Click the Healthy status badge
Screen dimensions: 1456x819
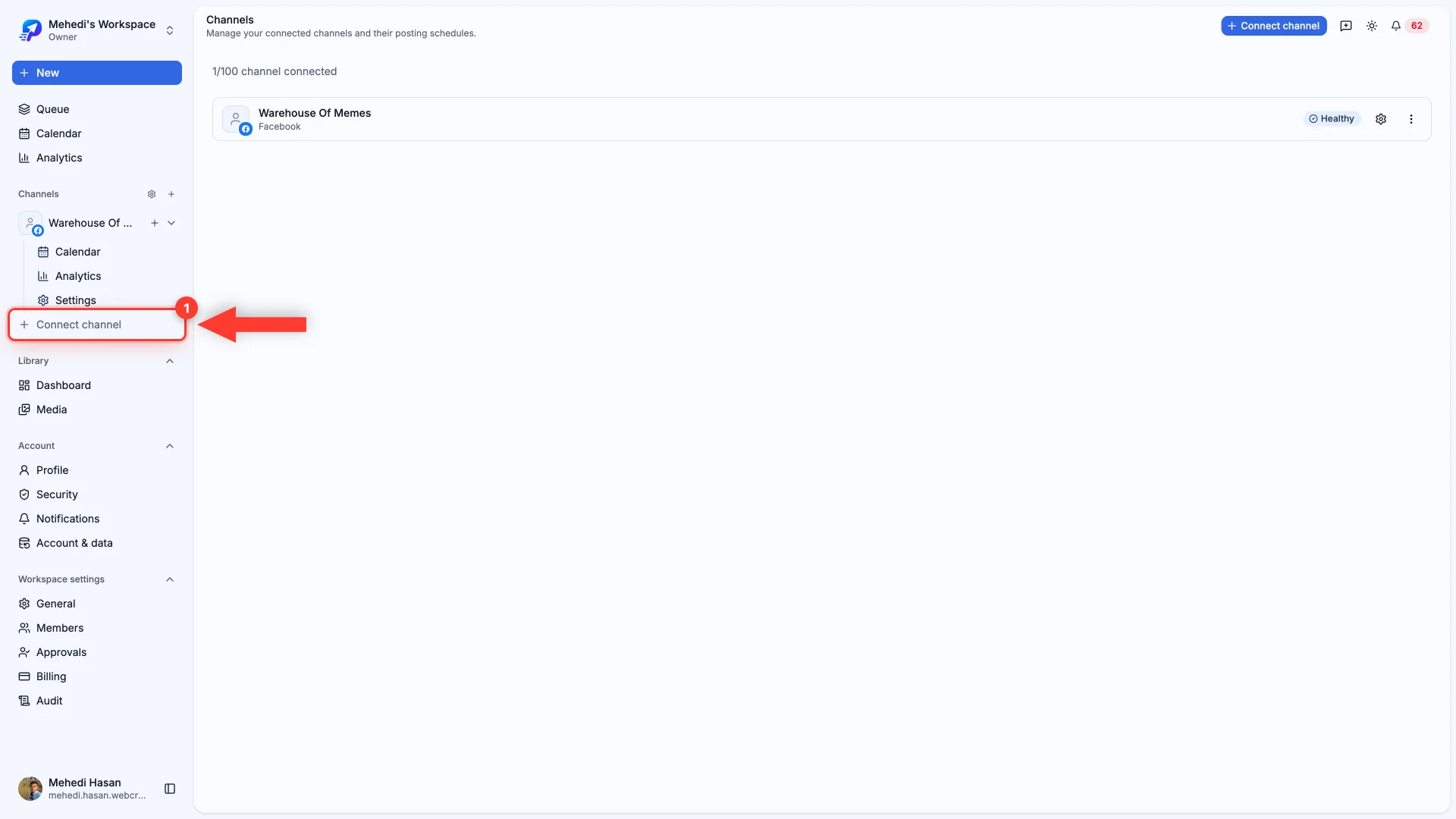[x=1332, y=119]
